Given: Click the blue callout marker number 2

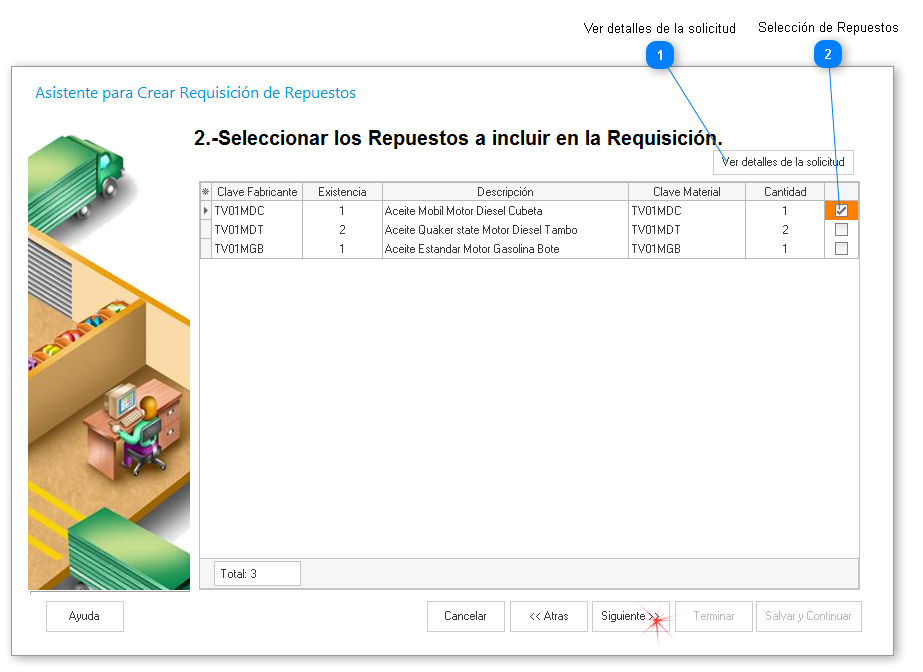Looking at the screenshot, I should [x=827, y=56].
